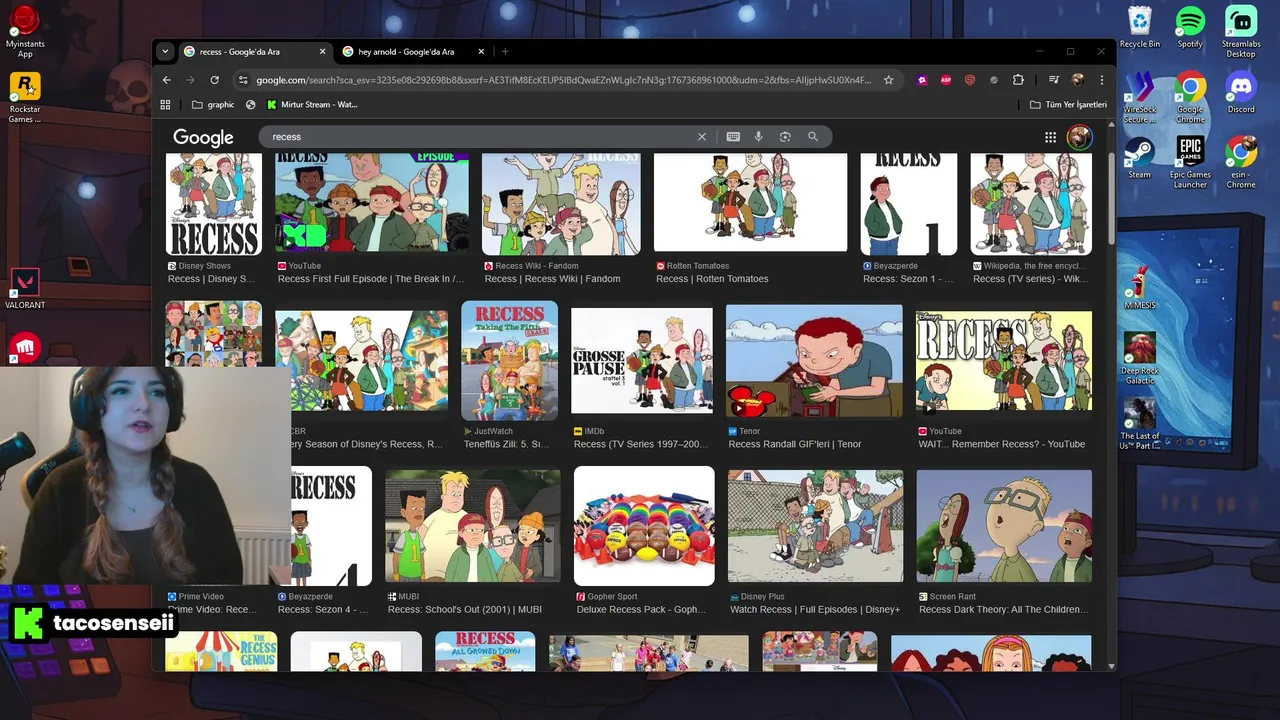Open 'Watch Recess | Full Episodes | Disney+' link
The image size is (1280, 720).
coord(815,609)
